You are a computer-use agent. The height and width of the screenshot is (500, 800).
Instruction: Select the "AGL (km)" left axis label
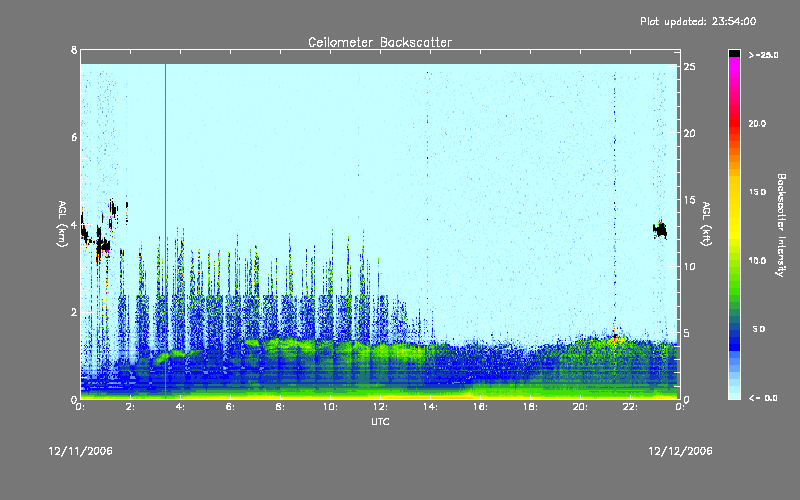click(x=62, y=224)
